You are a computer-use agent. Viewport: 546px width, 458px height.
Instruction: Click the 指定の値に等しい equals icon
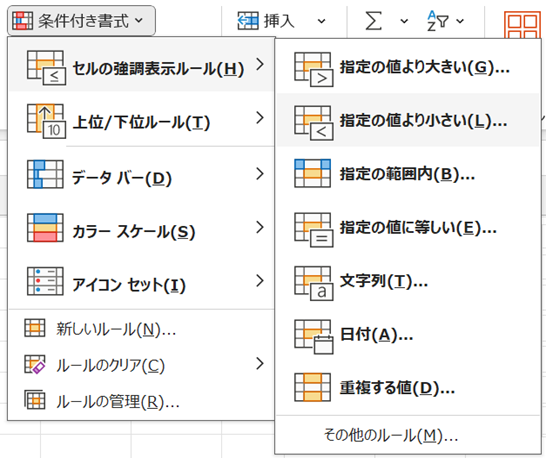pyautogui.click(x=313, y=230)
